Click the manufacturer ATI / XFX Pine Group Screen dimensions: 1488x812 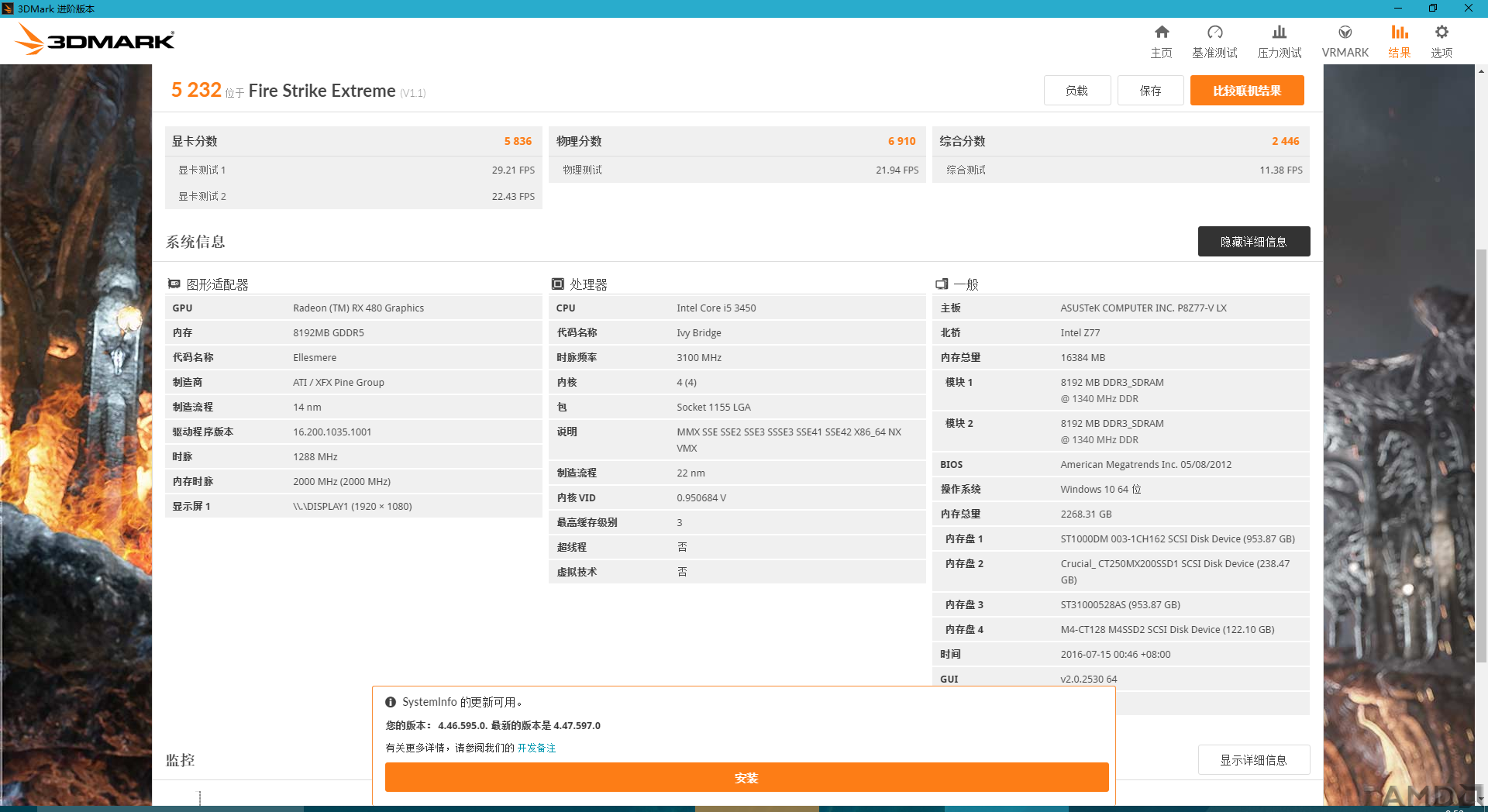pos(339,382)
